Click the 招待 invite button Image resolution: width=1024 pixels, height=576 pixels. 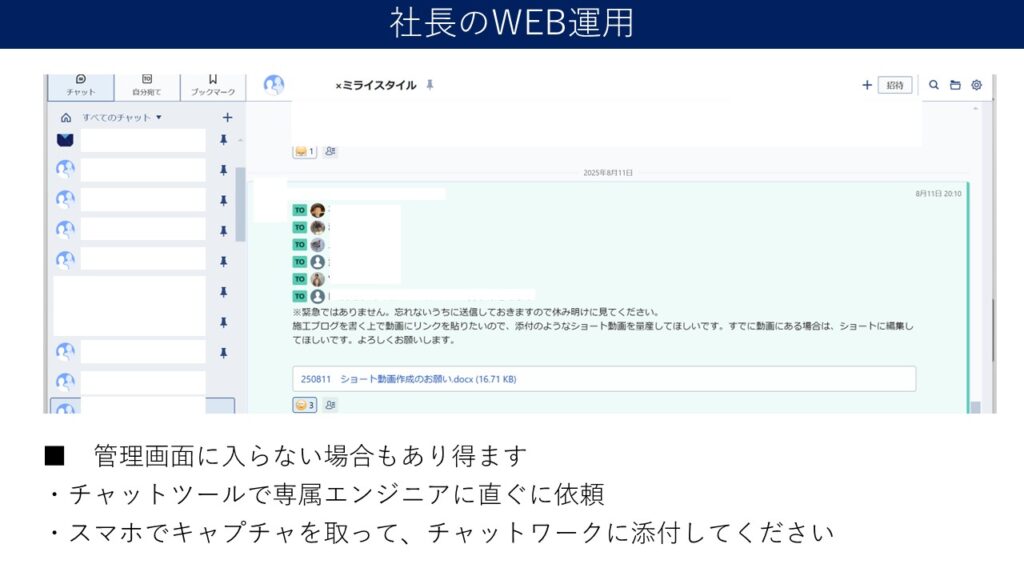pos(895,86)
